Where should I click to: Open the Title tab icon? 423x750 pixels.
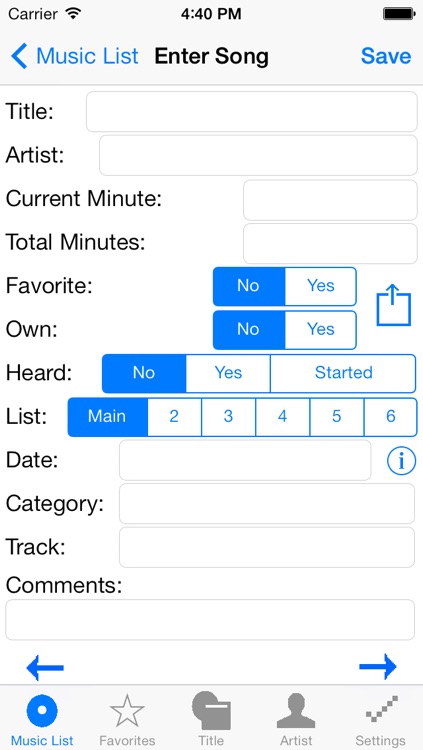211,719
